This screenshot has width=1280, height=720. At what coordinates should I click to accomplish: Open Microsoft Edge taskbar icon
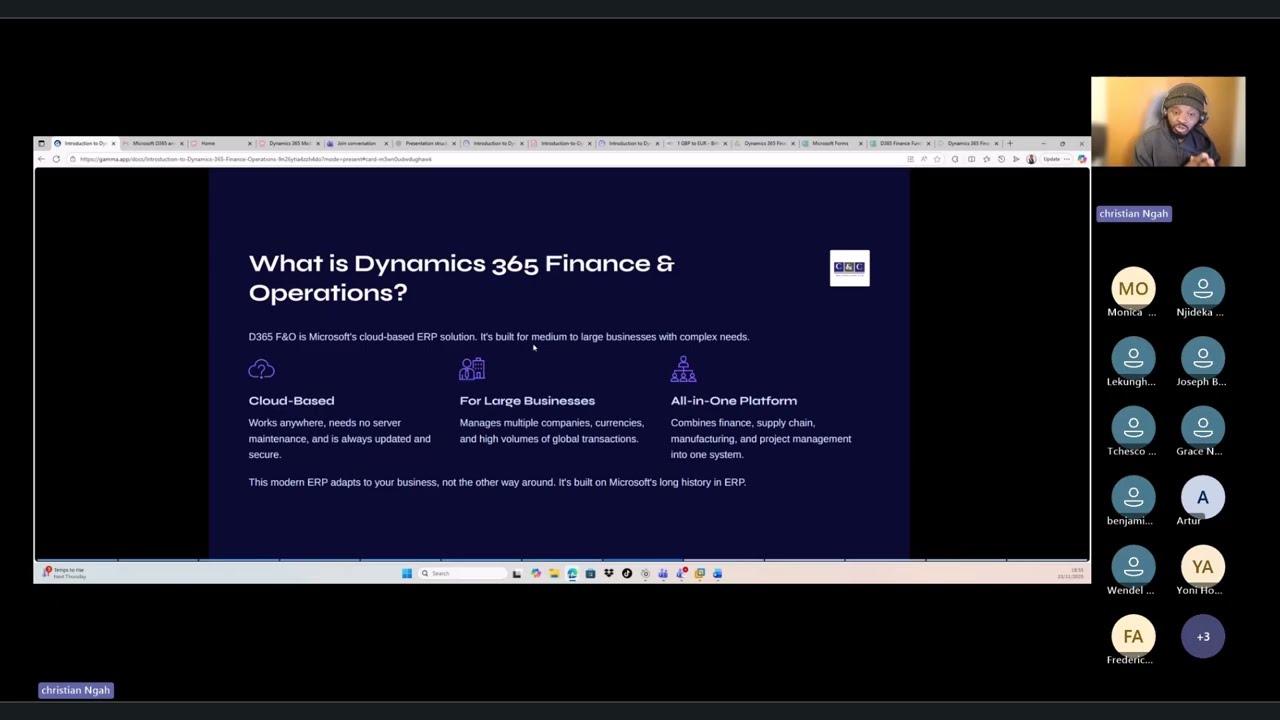[572, 573]
